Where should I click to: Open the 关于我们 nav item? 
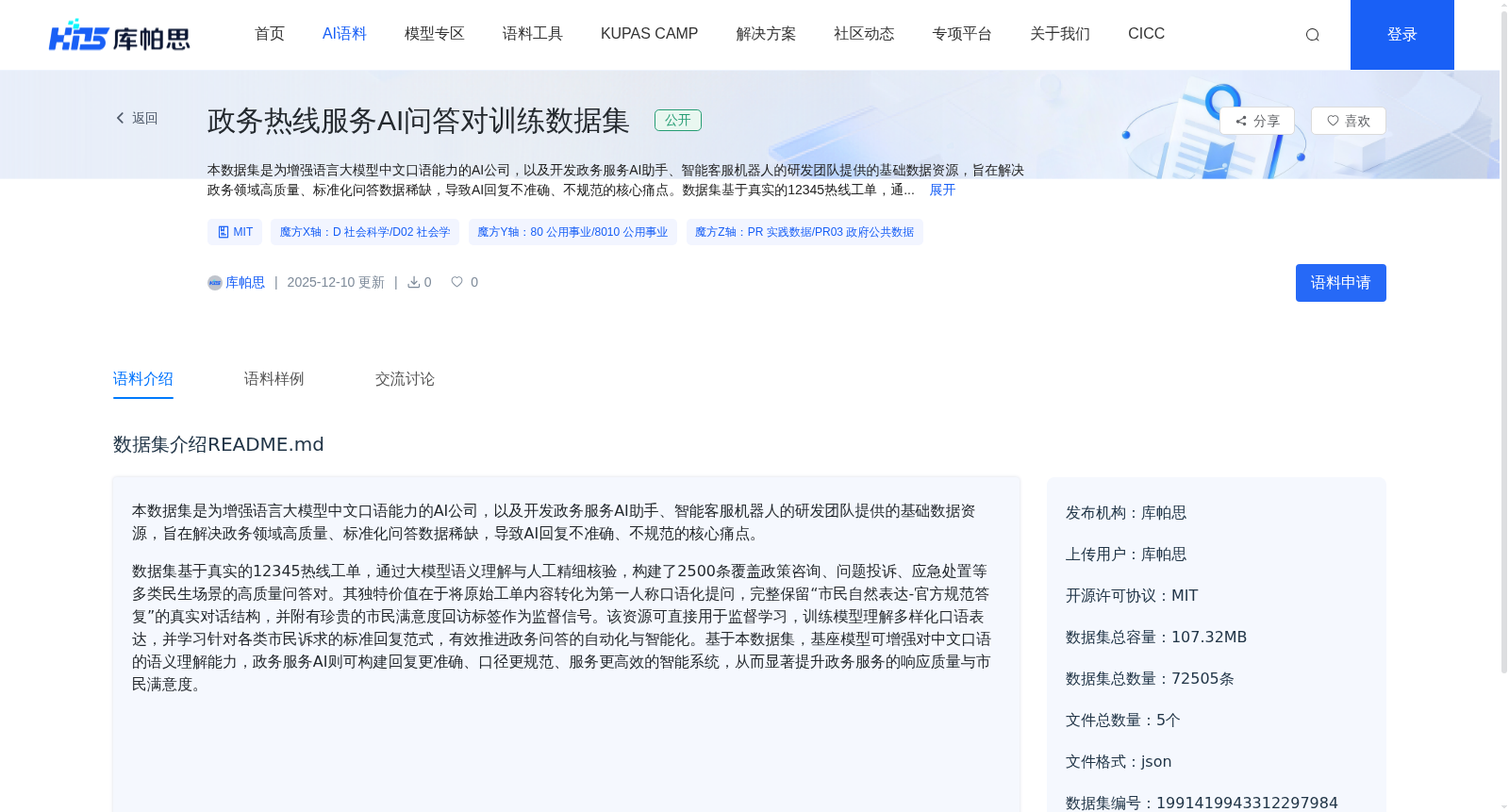[1060, 34]
